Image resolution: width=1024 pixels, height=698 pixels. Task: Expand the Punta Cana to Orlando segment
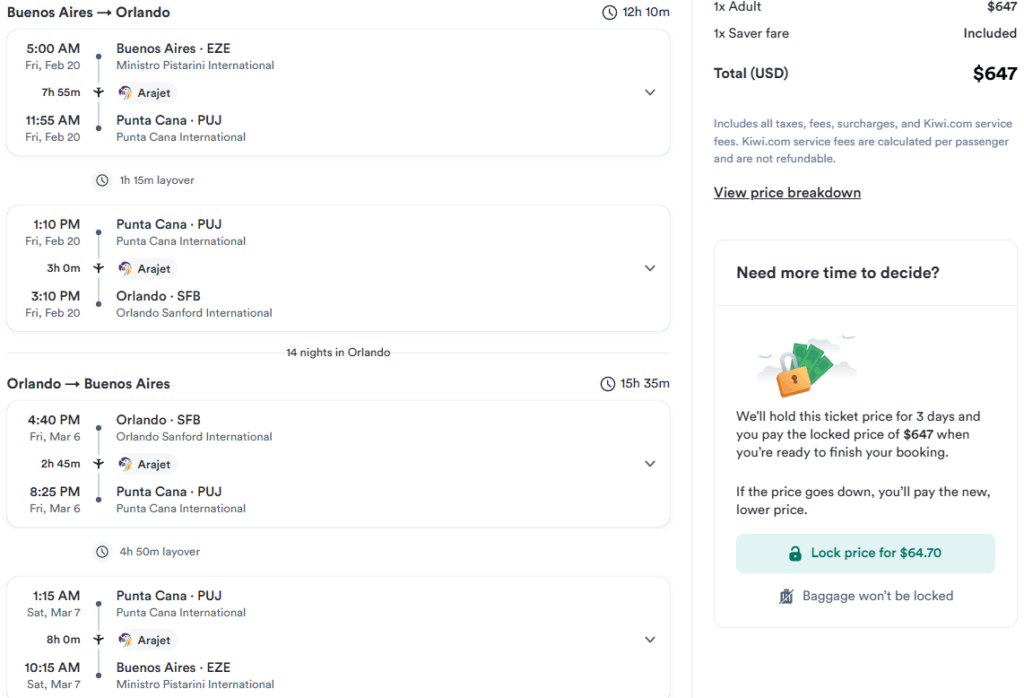(x=650, y=269)
